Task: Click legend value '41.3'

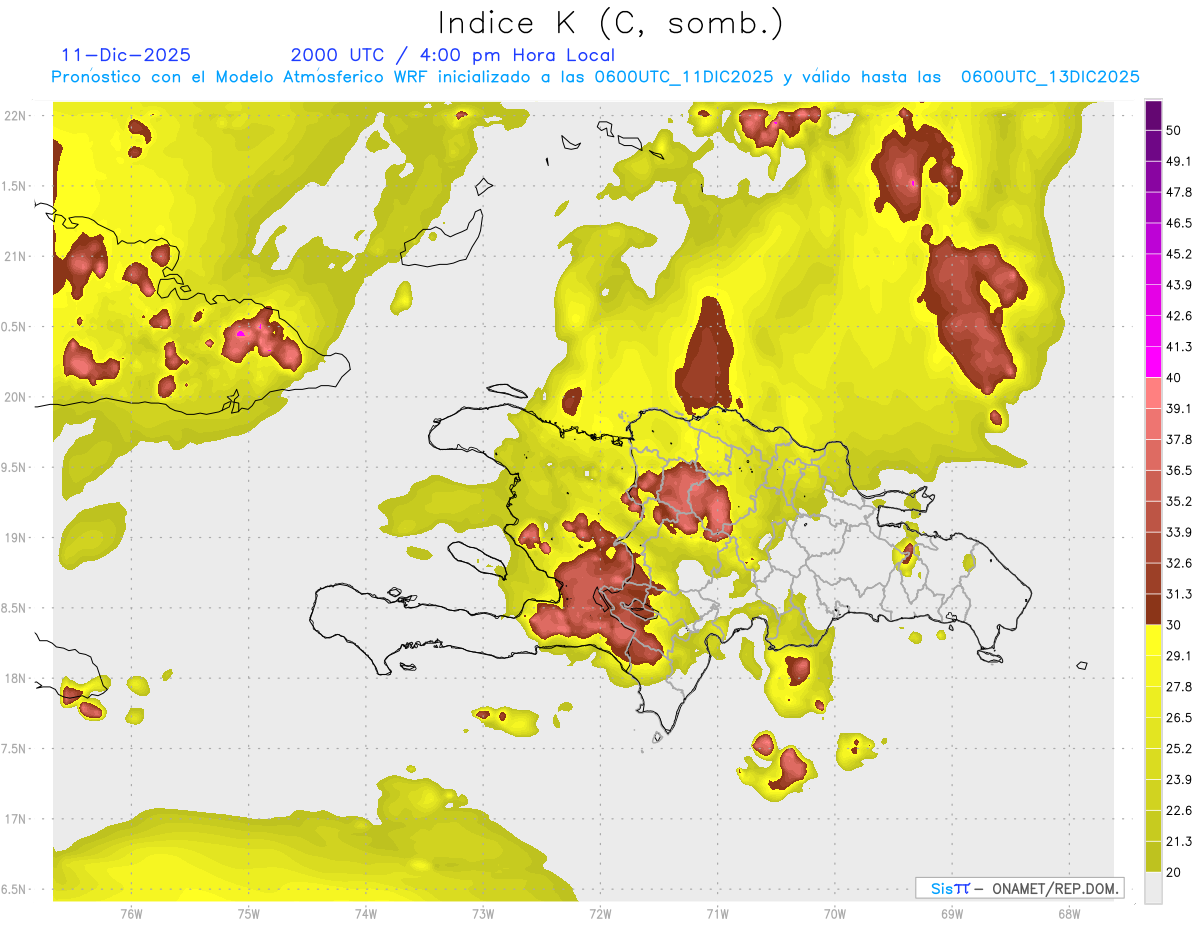Action: (1179, 347)
